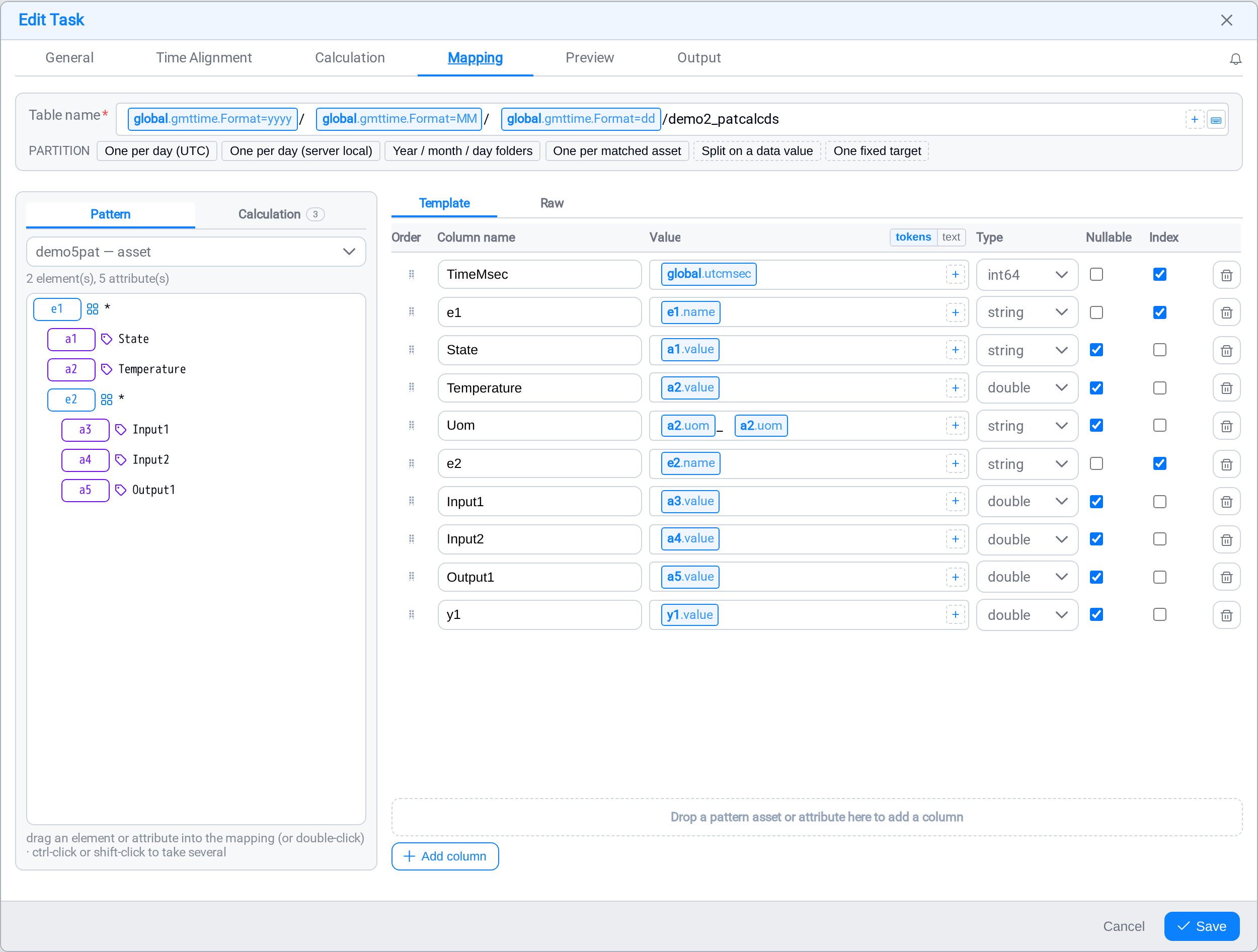This screenshot has height=952, width=1258.
Task: Add token to Uom value field
Action: 956,425
